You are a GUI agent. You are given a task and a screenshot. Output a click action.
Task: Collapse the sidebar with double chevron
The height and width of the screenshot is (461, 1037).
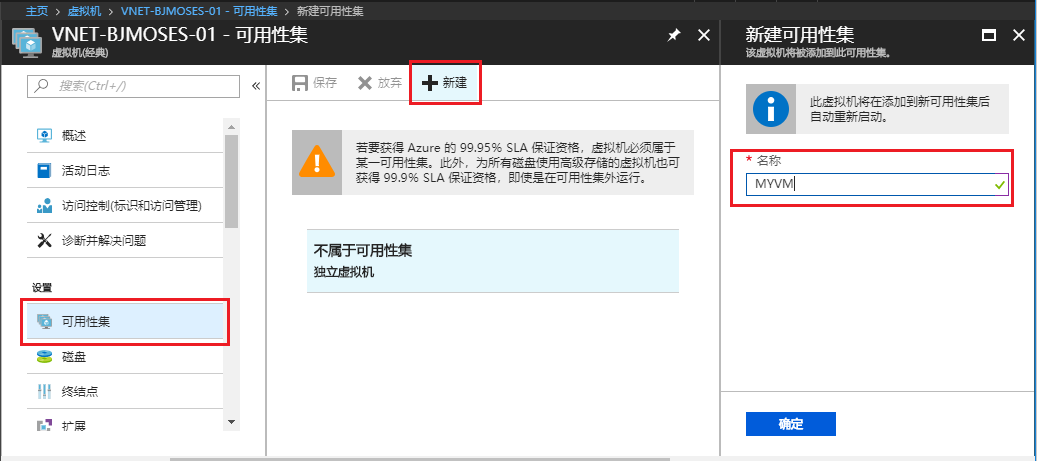[255, 86]
